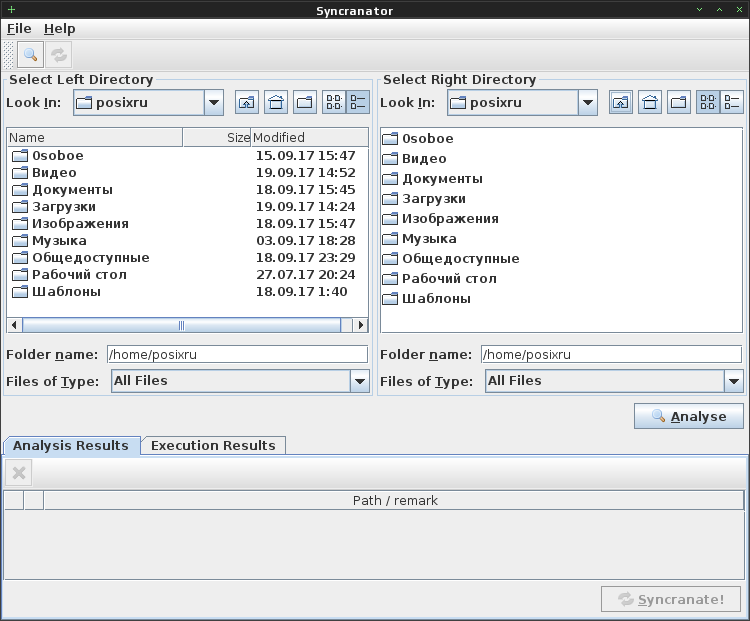Click Path / remark column header

(394, 500)
